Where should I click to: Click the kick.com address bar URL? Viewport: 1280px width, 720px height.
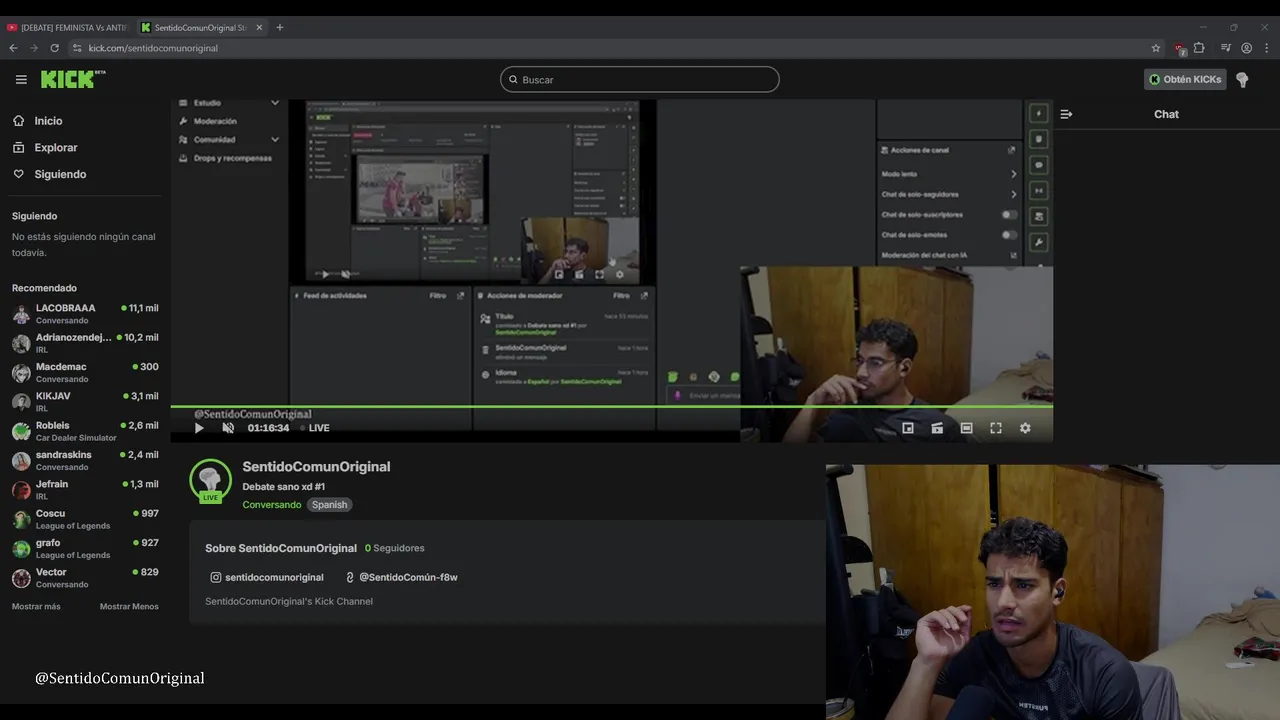[x=153, y=48]
